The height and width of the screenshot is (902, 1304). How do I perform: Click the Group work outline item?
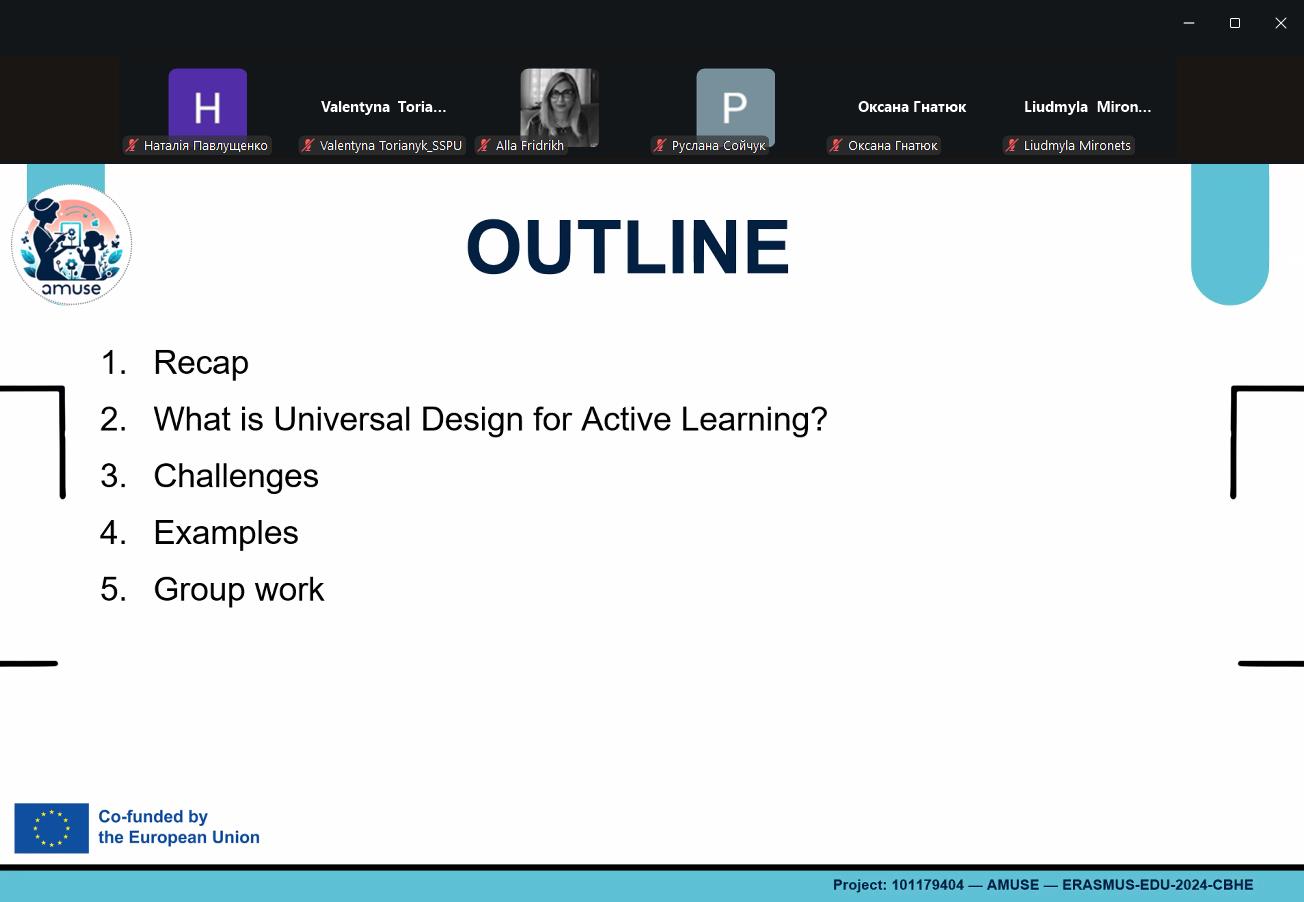coord(238,589)
